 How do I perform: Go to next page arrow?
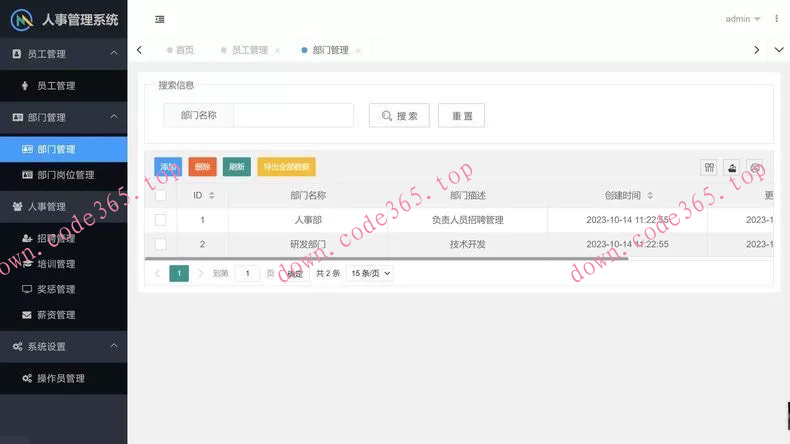[201, 273]
